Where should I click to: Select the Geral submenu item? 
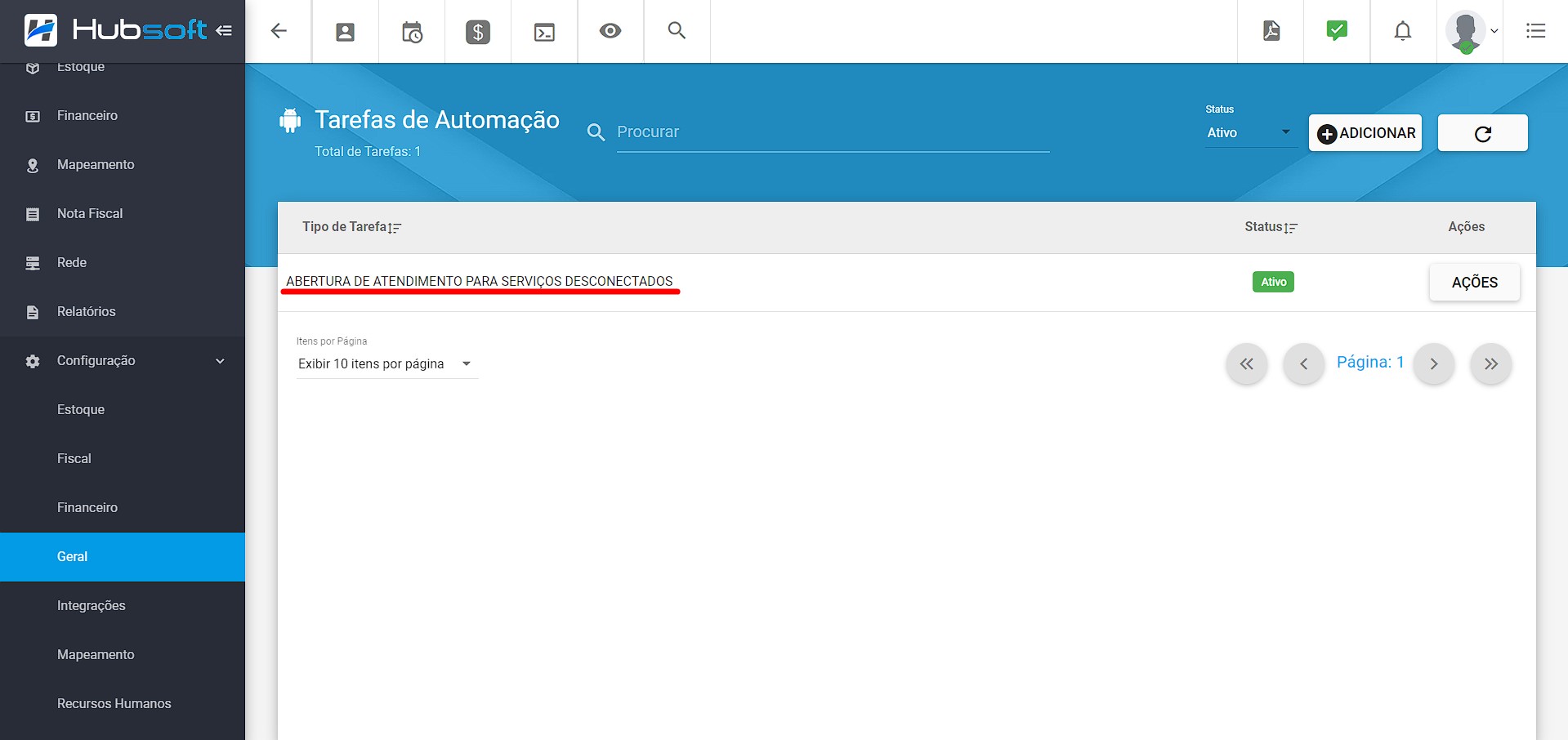point(123,557)
